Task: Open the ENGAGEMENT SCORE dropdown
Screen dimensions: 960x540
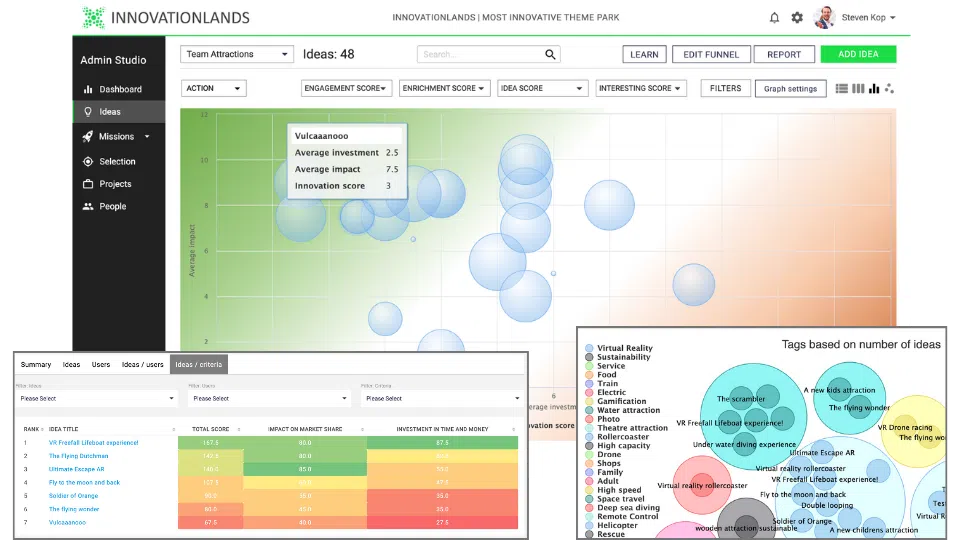Action: pyautogui.click(x=347, y=88)
